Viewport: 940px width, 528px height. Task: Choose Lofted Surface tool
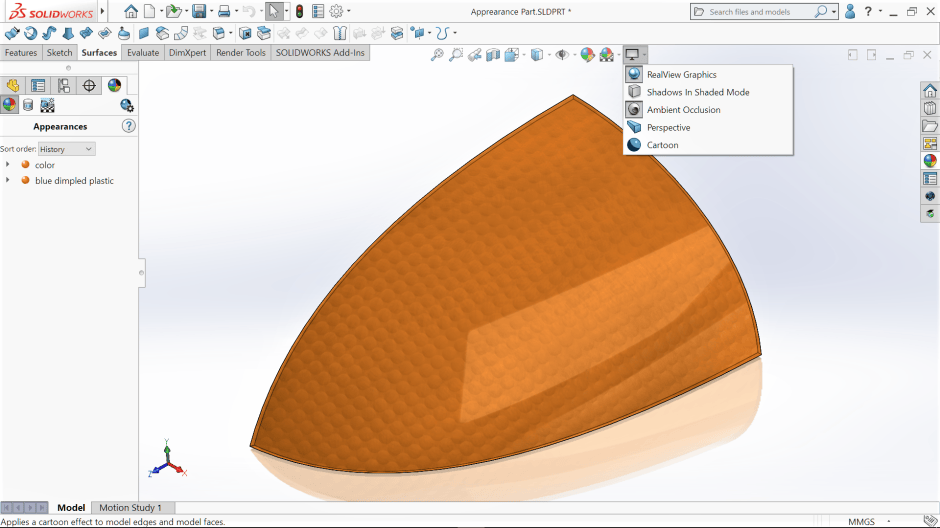click(68, 34)
